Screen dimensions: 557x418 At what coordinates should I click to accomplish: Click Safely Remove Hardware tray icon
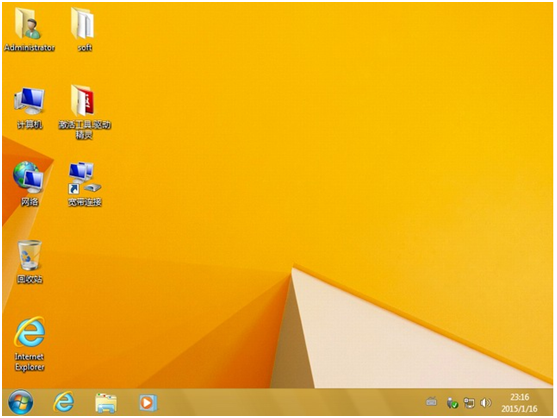pyautogui.click(x=452, y=403)
